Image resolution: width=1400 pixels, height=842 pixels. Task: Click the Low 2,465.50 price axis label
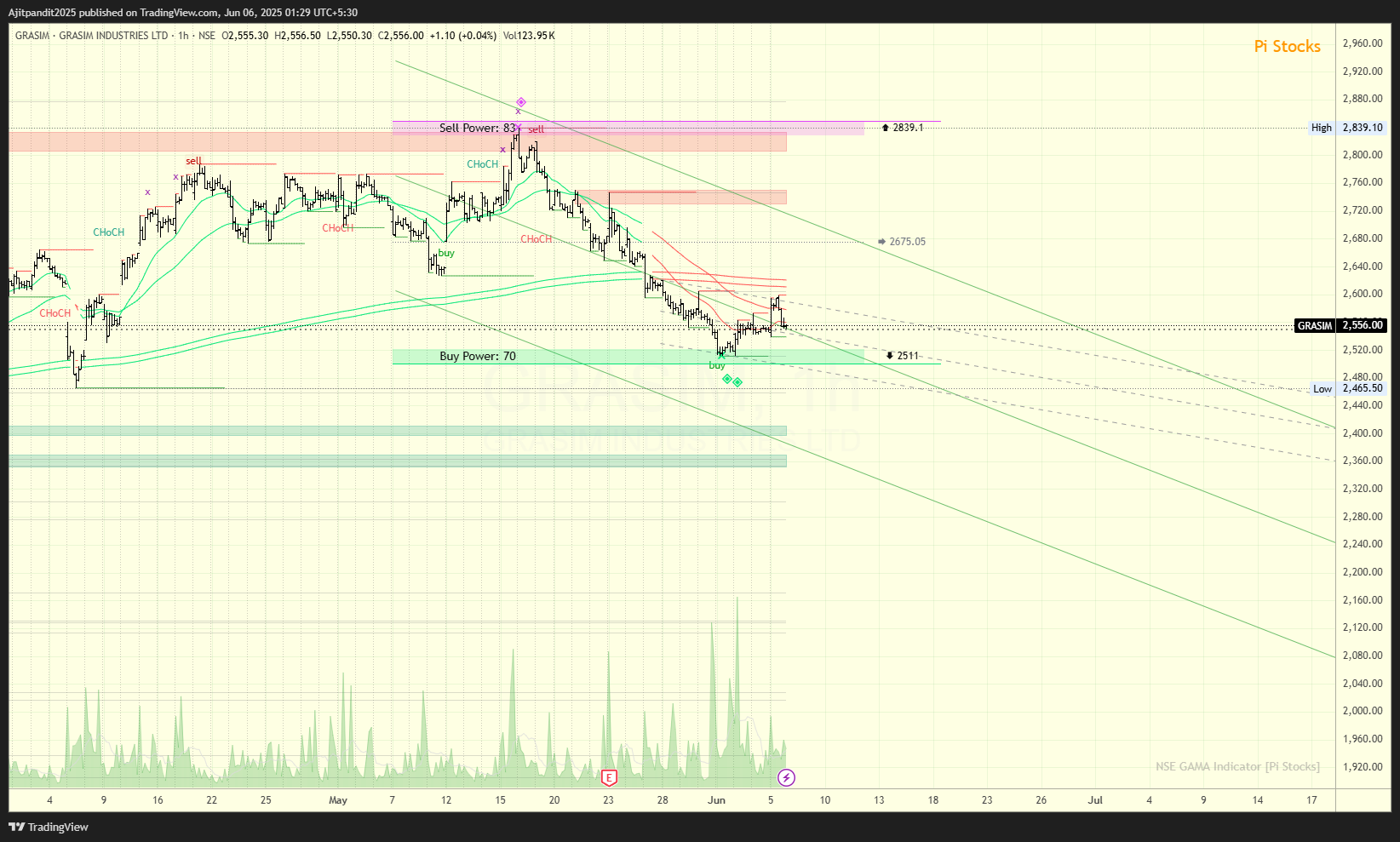coord(1348,388)
